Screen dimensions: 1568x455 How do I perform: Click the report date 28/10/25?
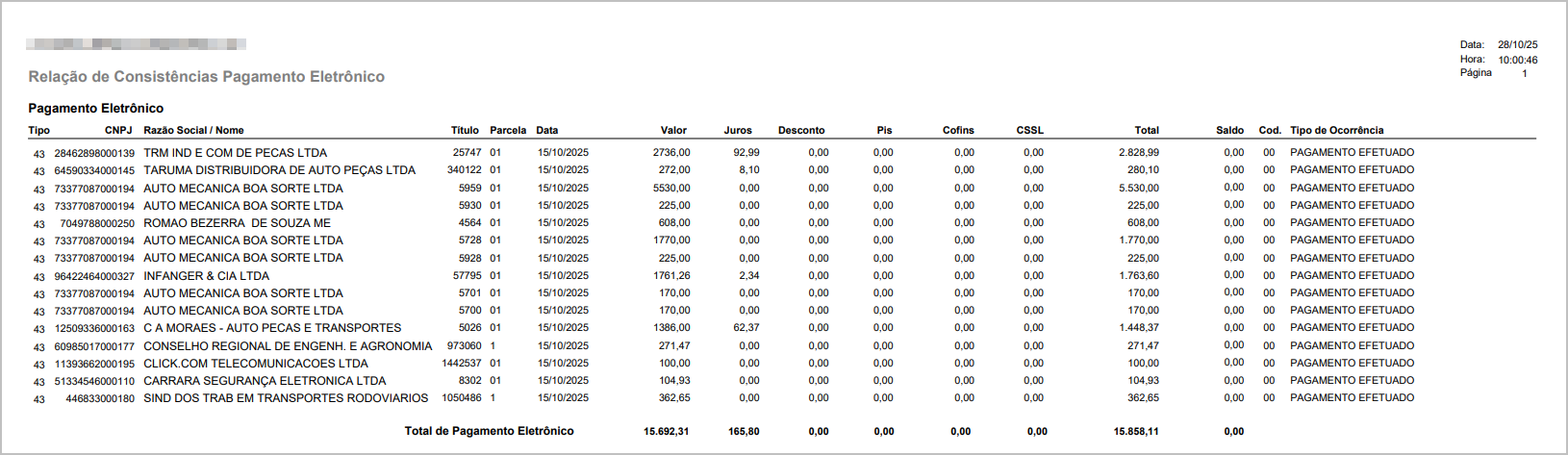tap(1517, 45)
